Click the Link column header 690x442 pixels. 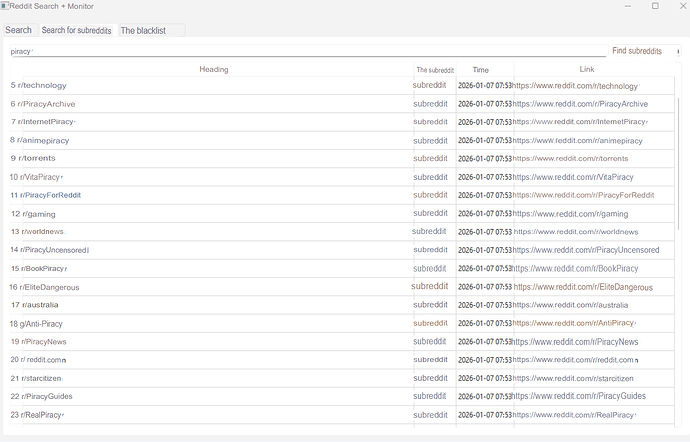coord(586,69)
